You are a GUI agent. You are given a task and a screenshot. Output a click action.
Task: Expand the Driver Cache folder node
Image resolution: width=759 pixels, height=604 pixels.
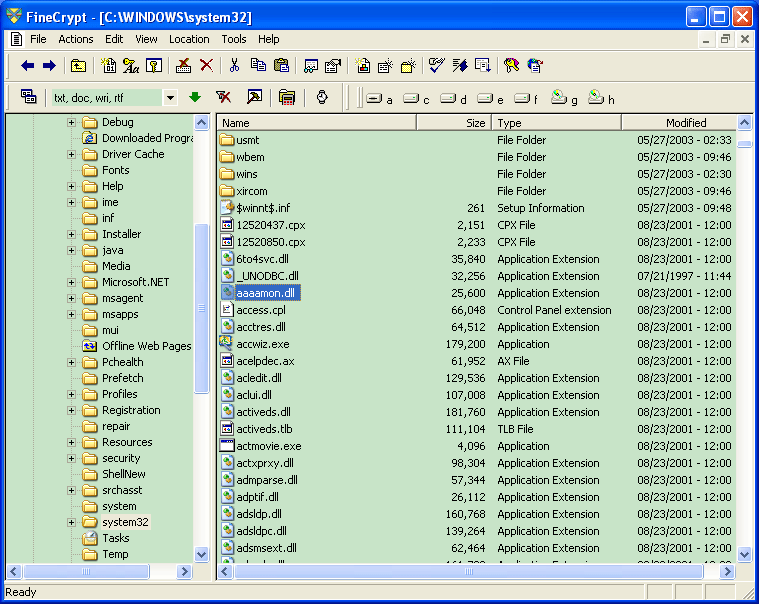click(71, 154)
